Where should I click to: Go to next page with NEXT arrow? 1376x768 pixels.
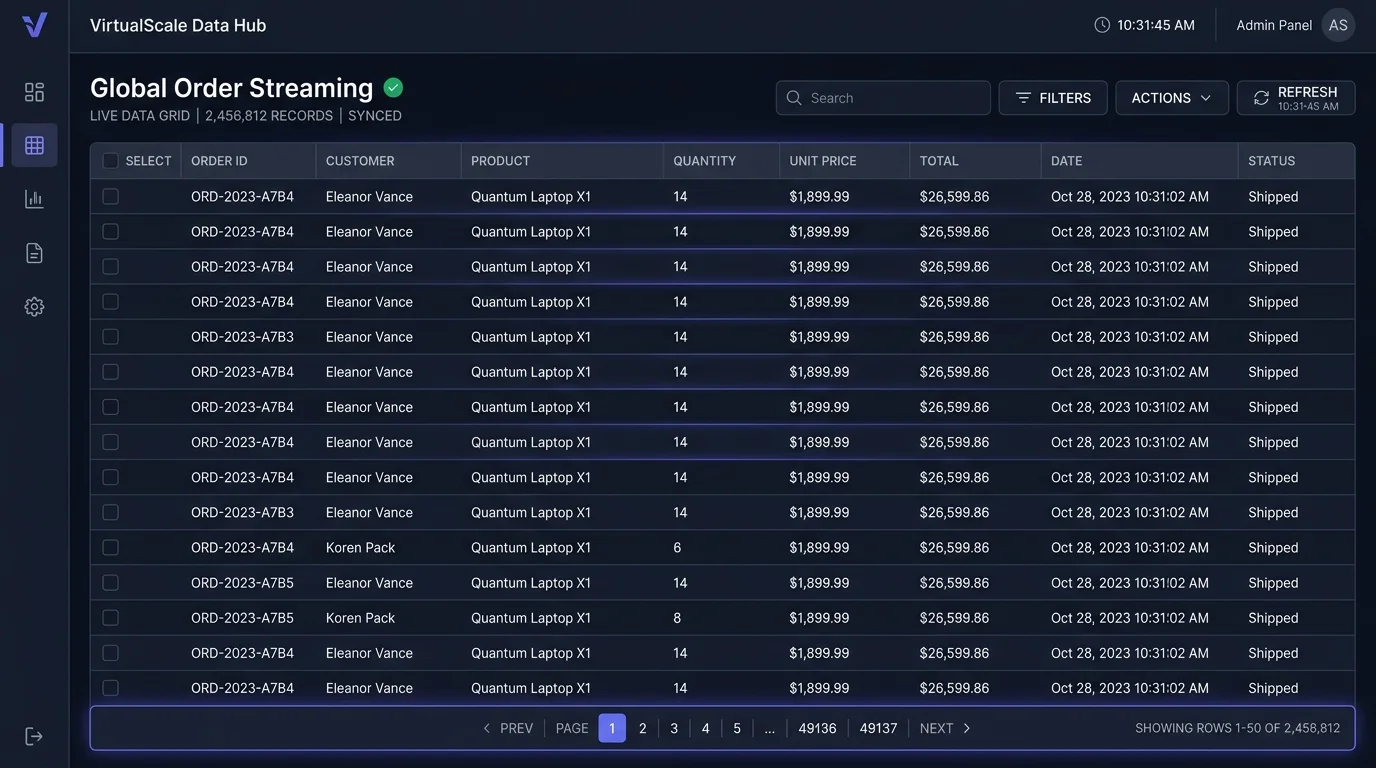pos(945,728)
